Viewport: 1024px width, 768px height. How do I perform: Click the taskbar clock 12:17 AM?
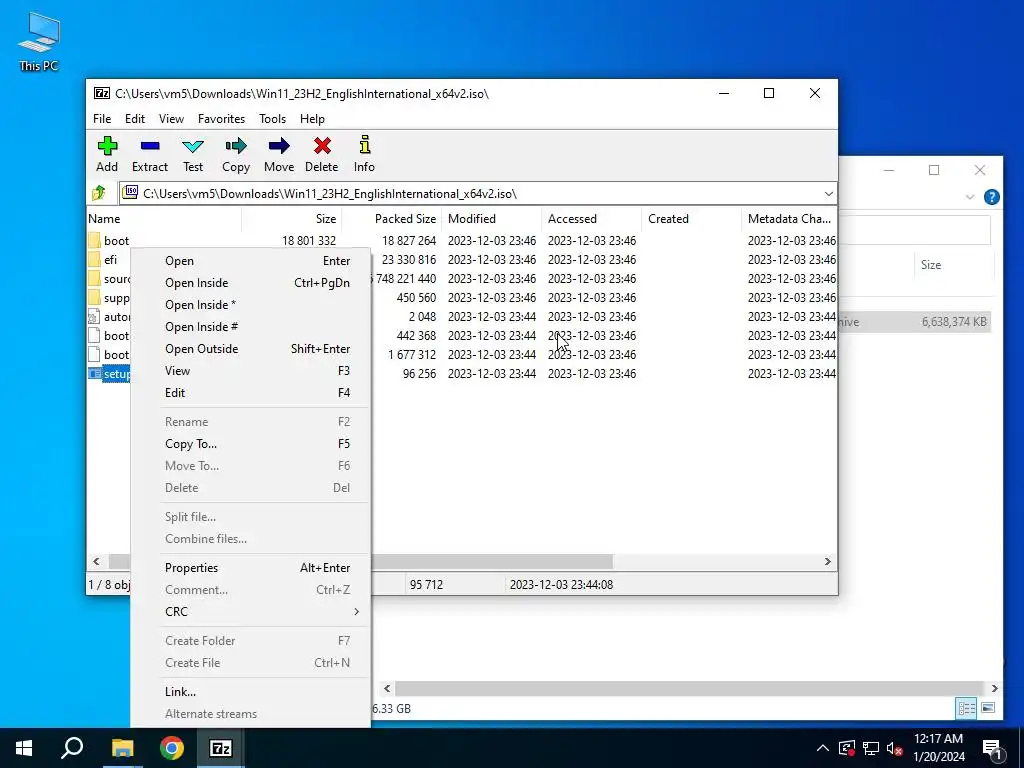click(938, 739)
